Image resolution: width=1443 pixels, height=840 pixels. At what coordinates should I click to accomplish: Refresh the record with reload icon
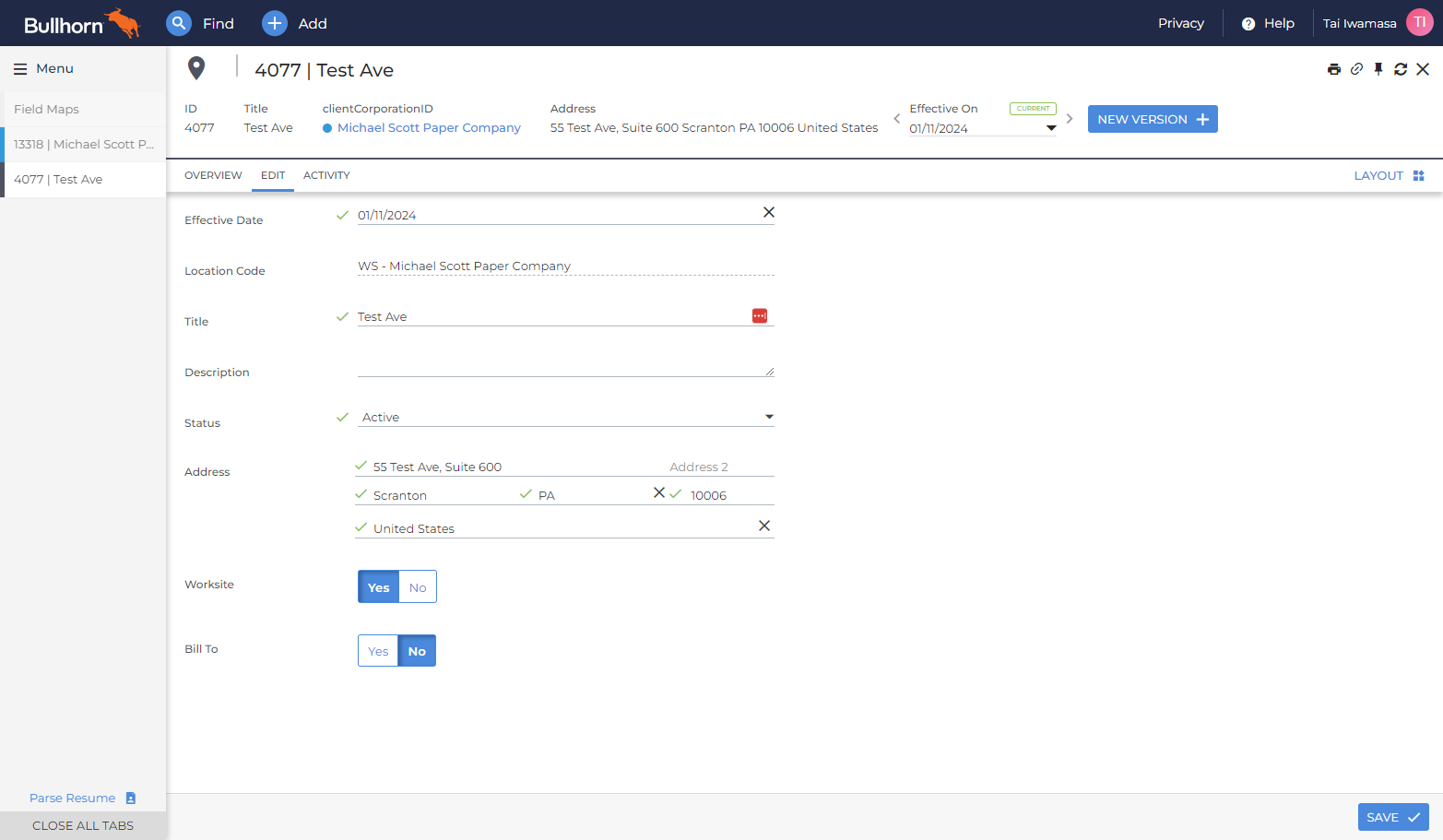pyautogui.click(x=1401, y=69)
